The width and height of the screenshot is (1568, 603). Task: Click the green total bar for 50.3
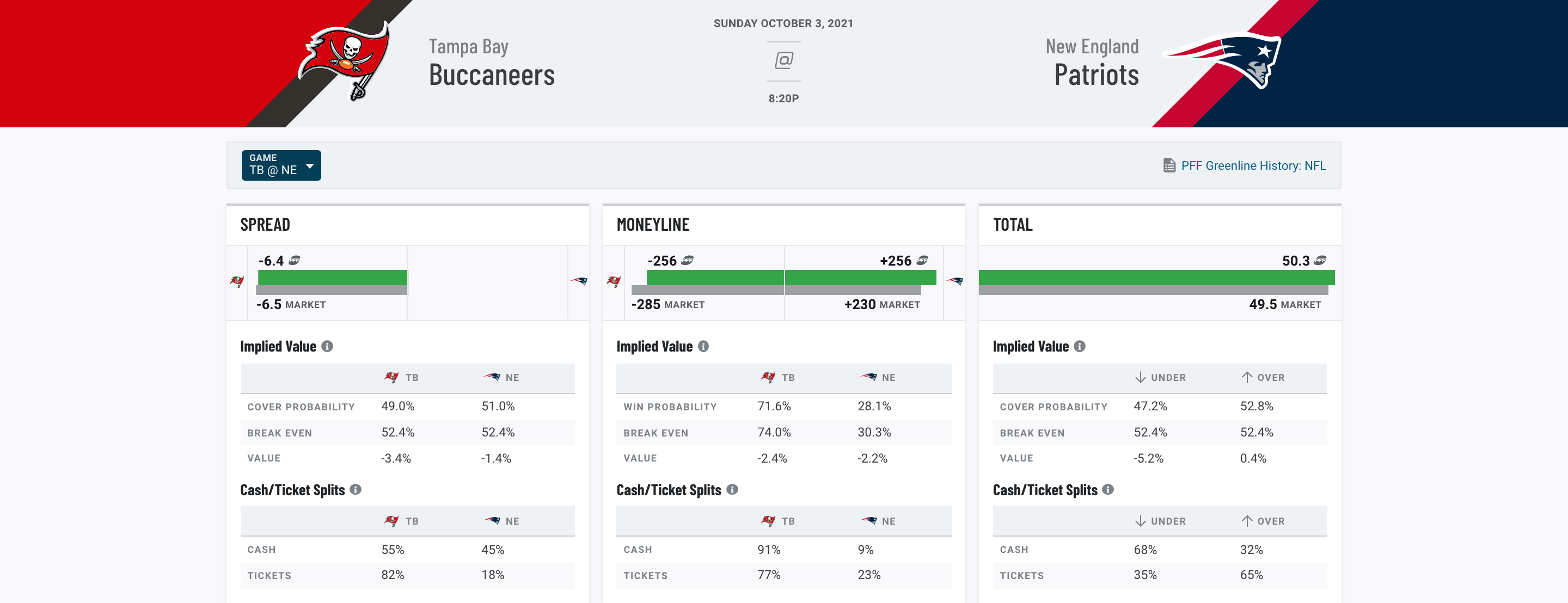(1156, 278)
